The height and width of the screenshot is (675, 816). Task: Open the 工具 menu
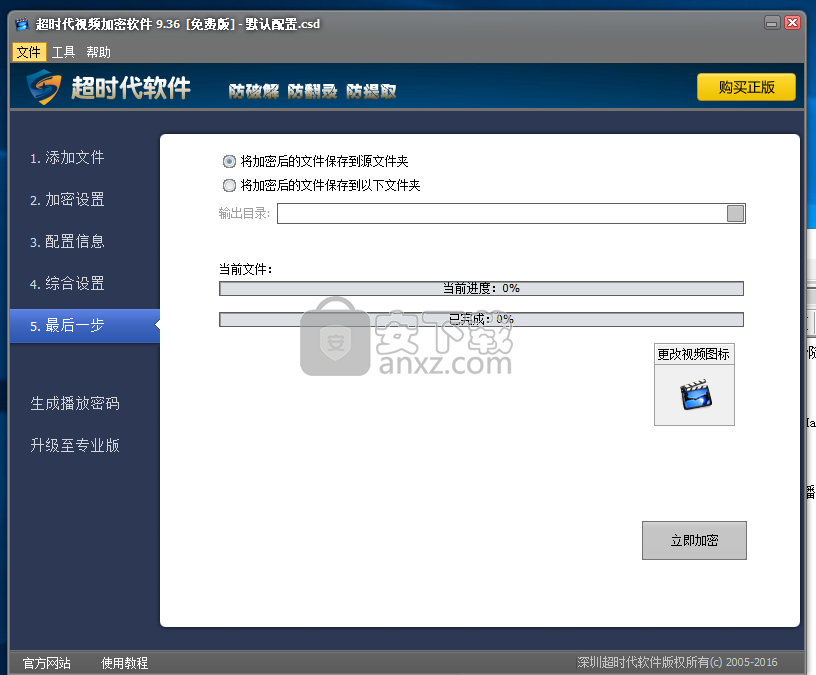point(63,52)
